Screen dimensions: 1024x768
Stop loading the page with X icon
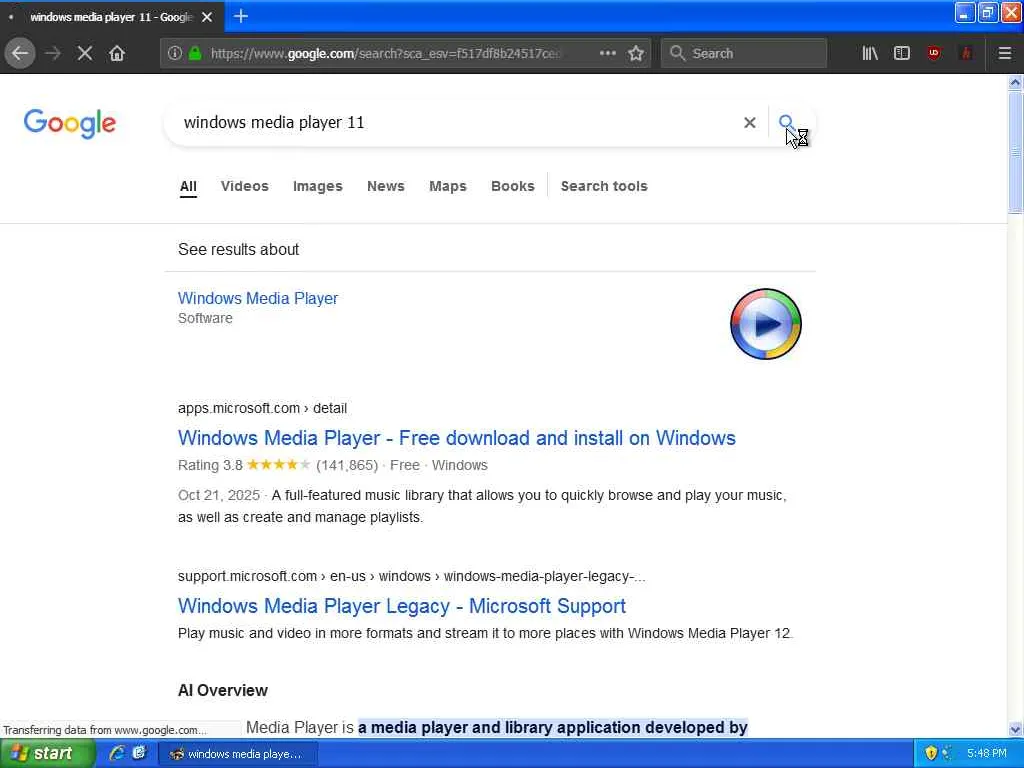pos(85,53)
